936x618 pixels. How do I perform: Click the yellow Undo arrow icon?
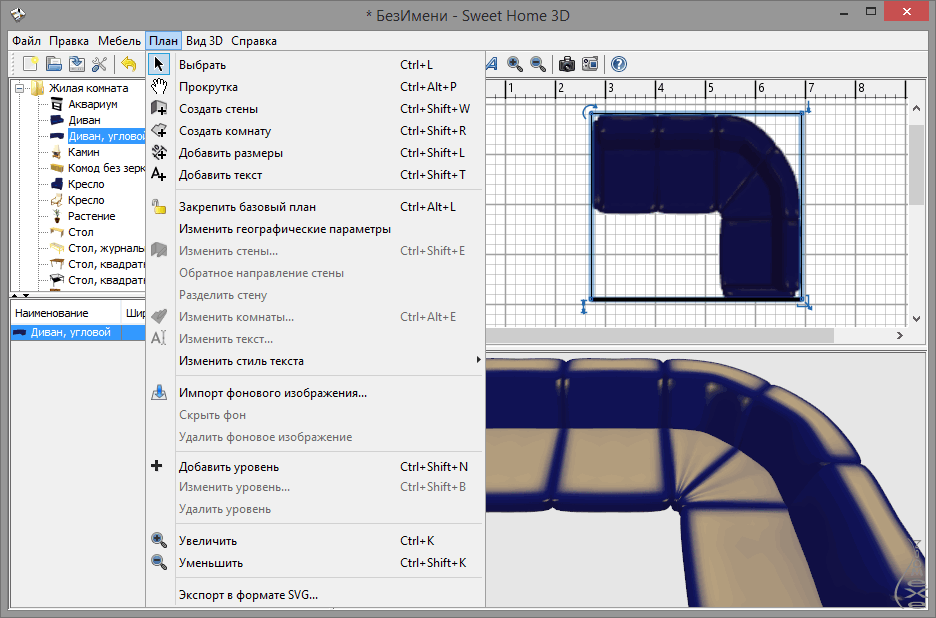(128, 64)
